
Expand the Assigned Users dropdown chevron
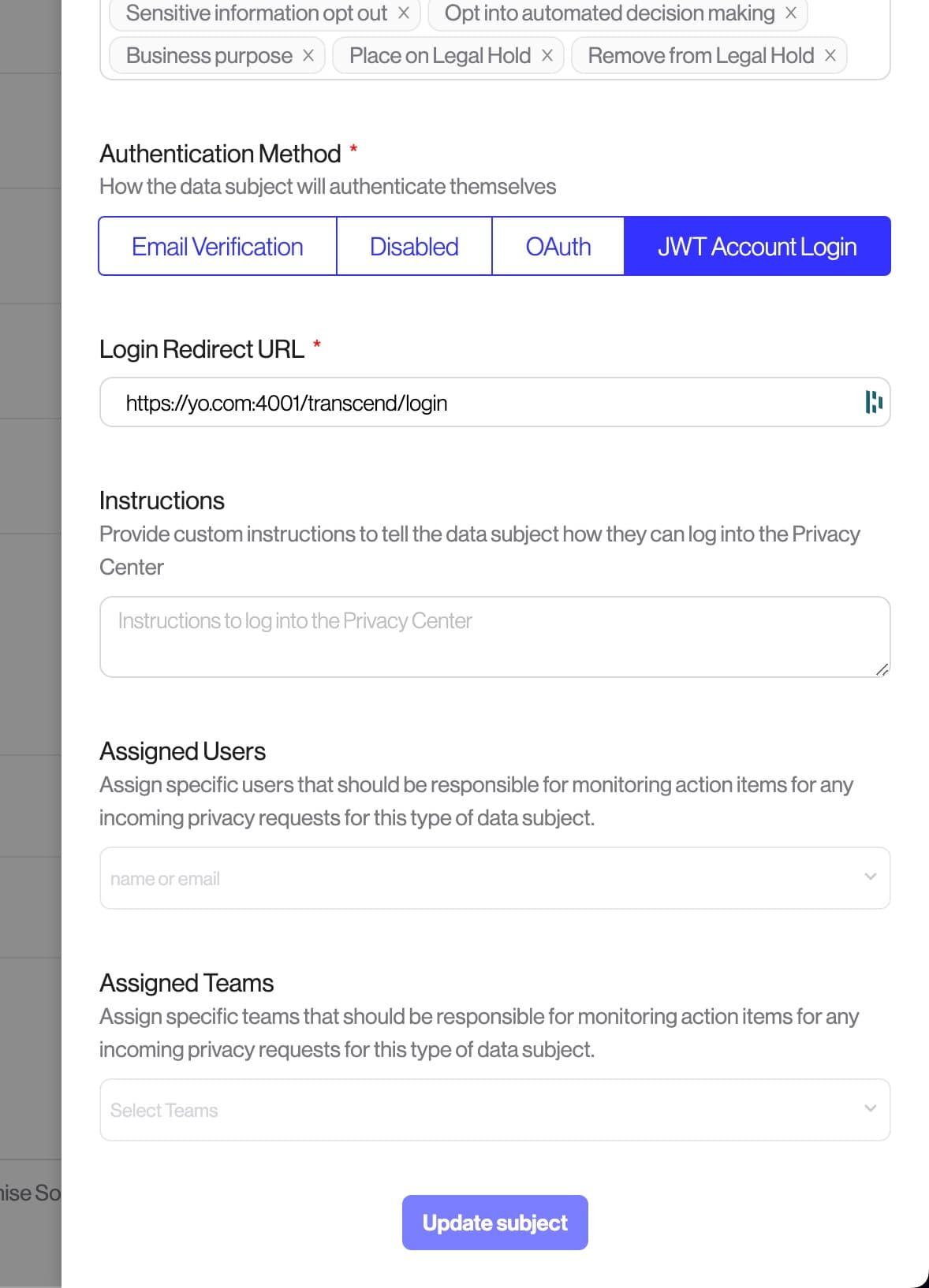(871, 877)
